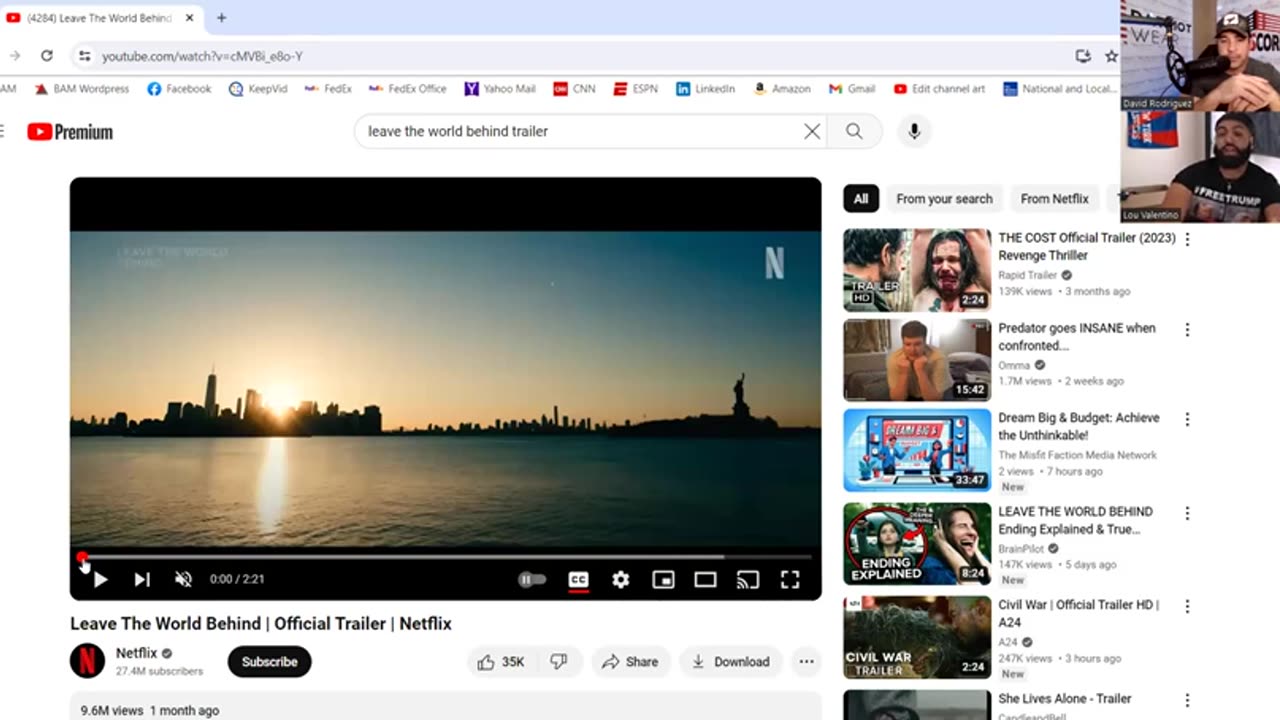The width and height of the screenshot is (1280, 720).
Task: Click the video progress bar
Action: click(446, 557)
